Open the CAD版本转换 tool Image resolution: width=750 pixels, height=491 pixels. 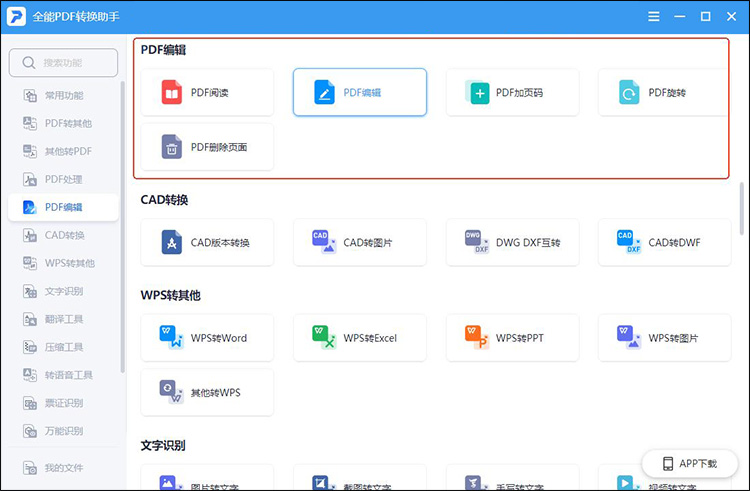[207, 242]
